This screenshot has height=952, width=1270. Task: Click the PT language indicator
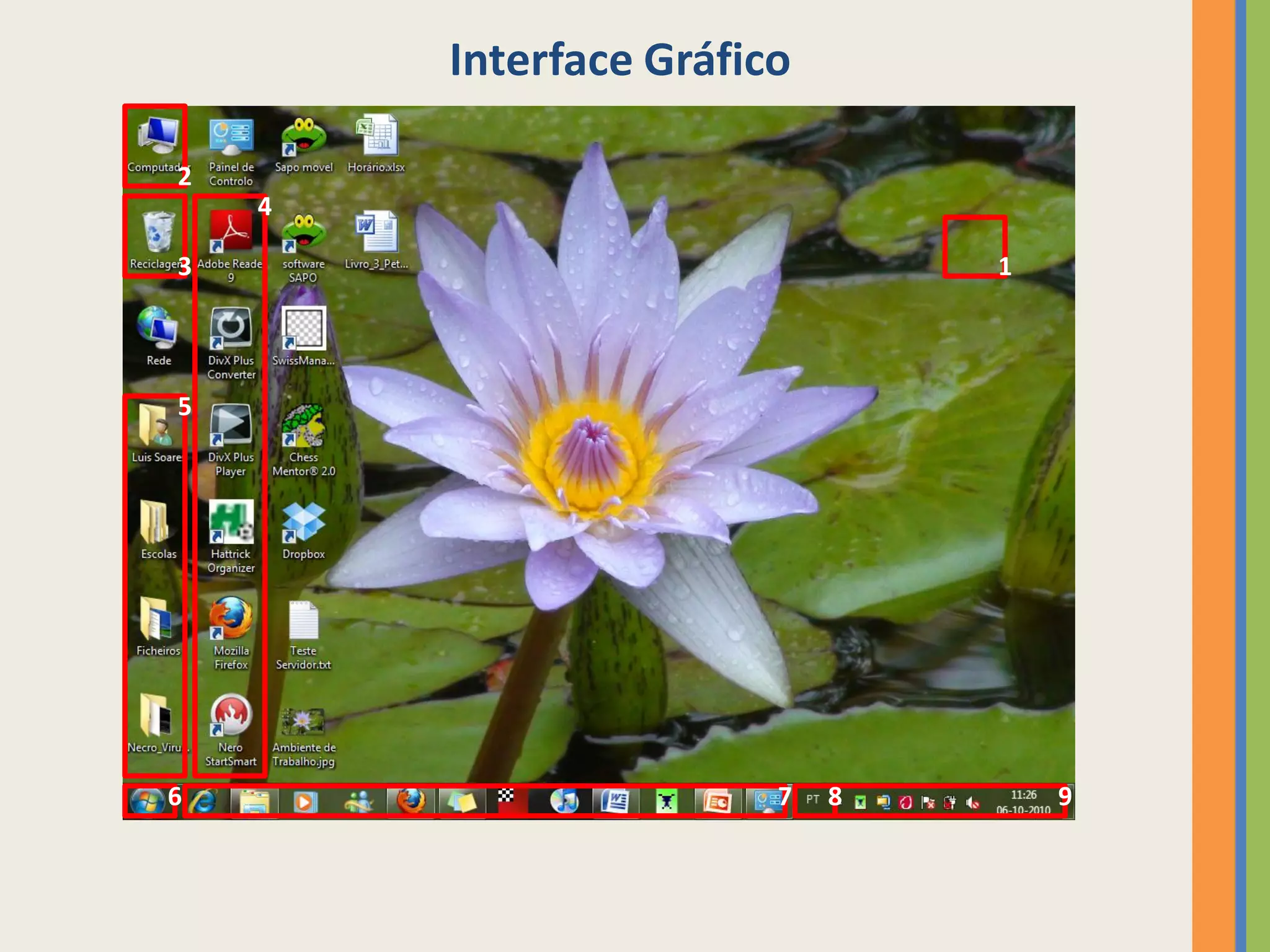pyautogui.click(x=812, y=800)
